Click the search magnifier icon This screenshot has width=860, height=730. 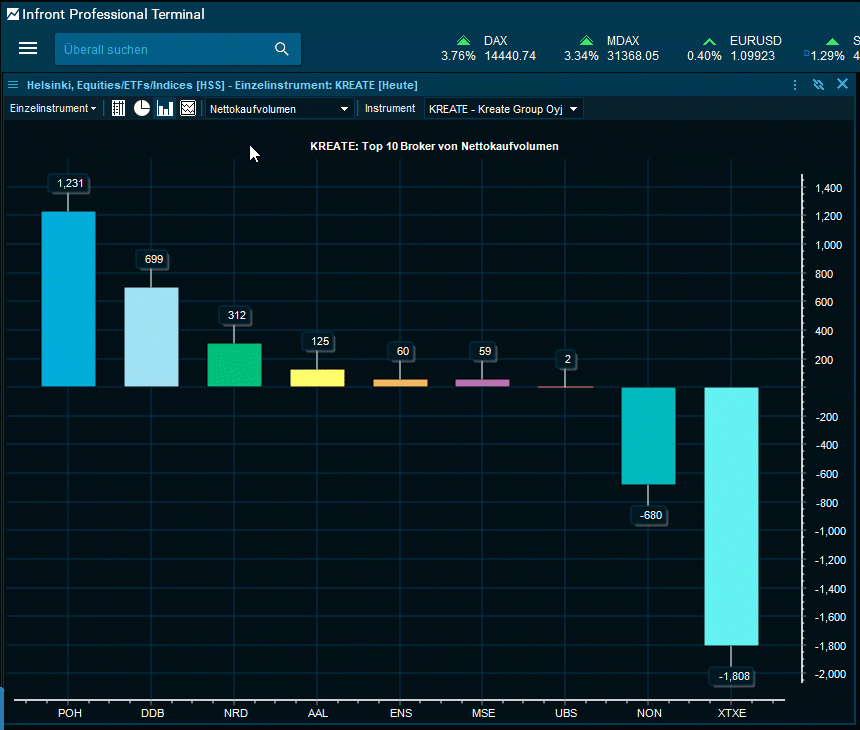pos(281,49)
